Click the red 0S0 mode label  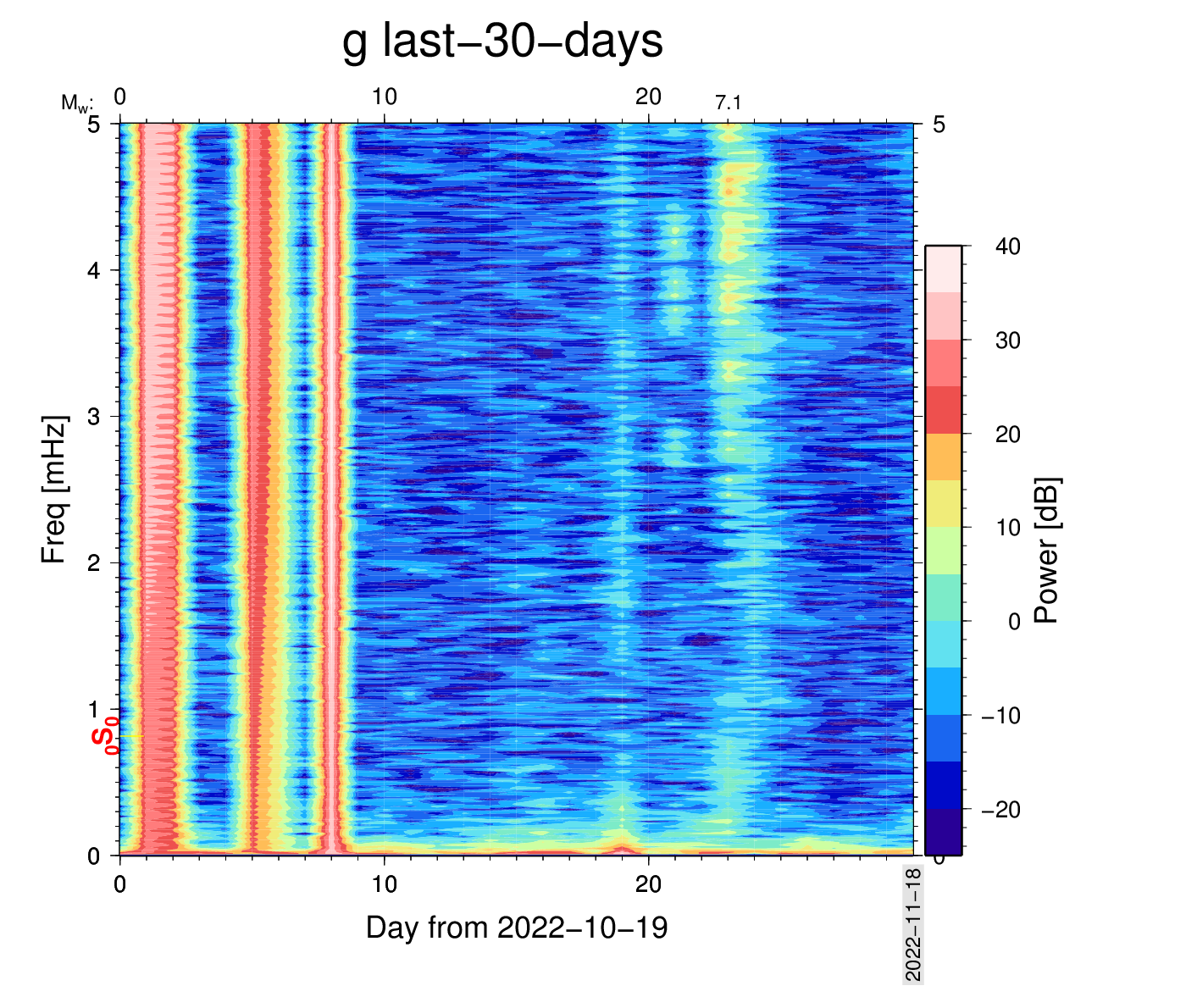[104, 734]
